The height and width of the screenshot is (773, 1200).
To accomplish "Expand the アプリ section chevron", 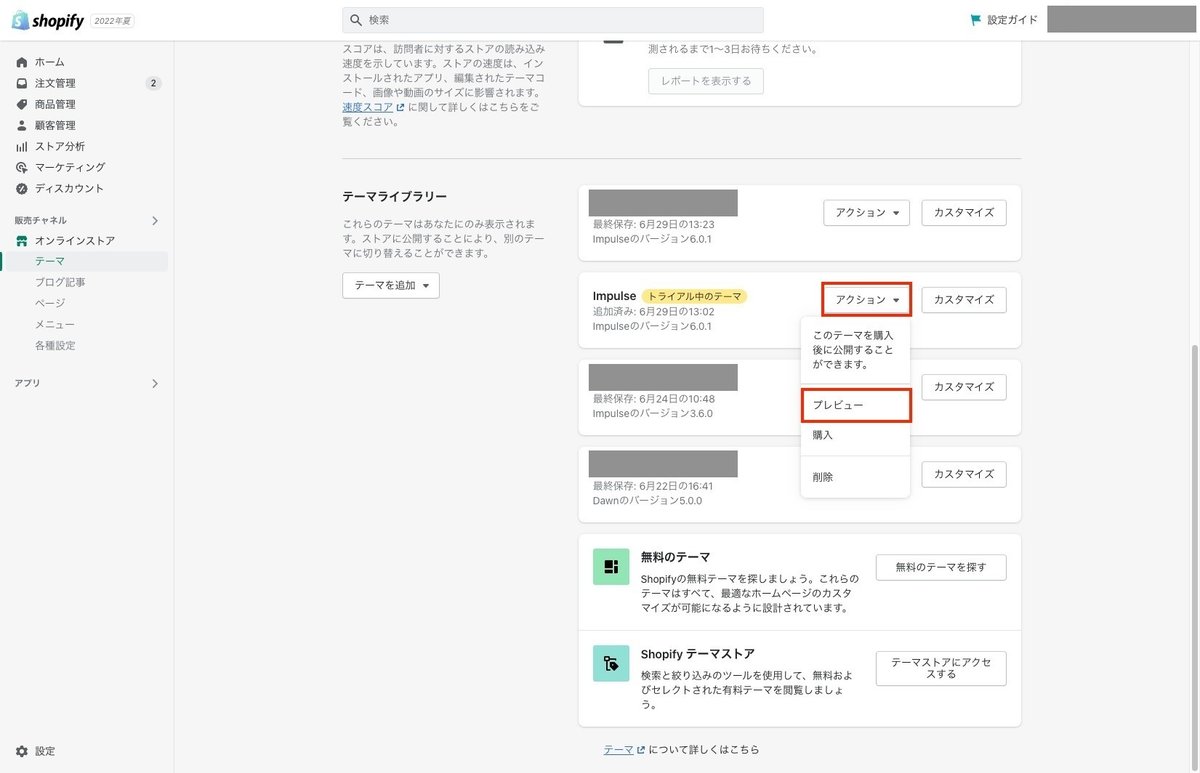I will 155,383.
